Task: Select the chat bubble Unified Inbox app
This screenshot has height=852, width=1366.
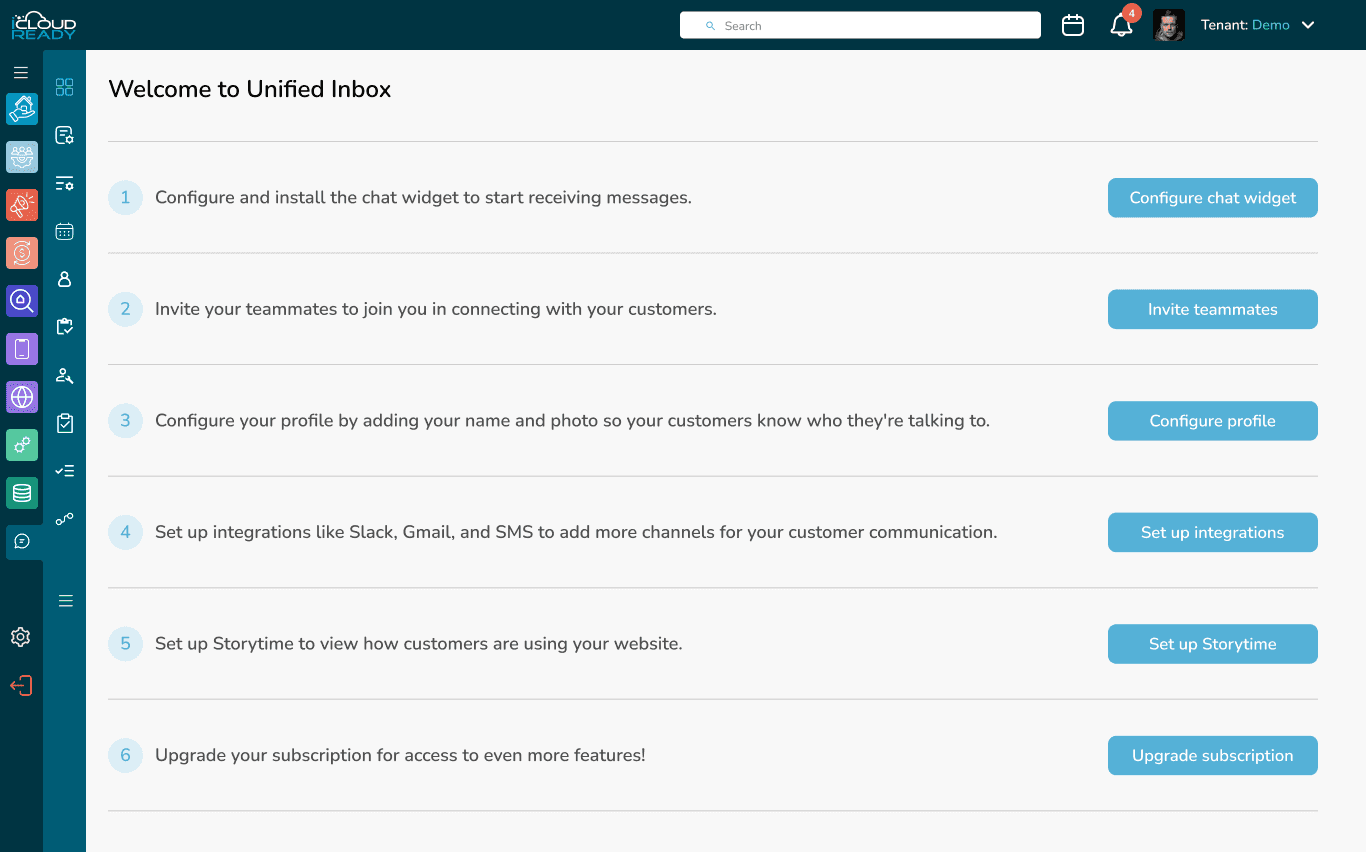Action: click(22, 541)
